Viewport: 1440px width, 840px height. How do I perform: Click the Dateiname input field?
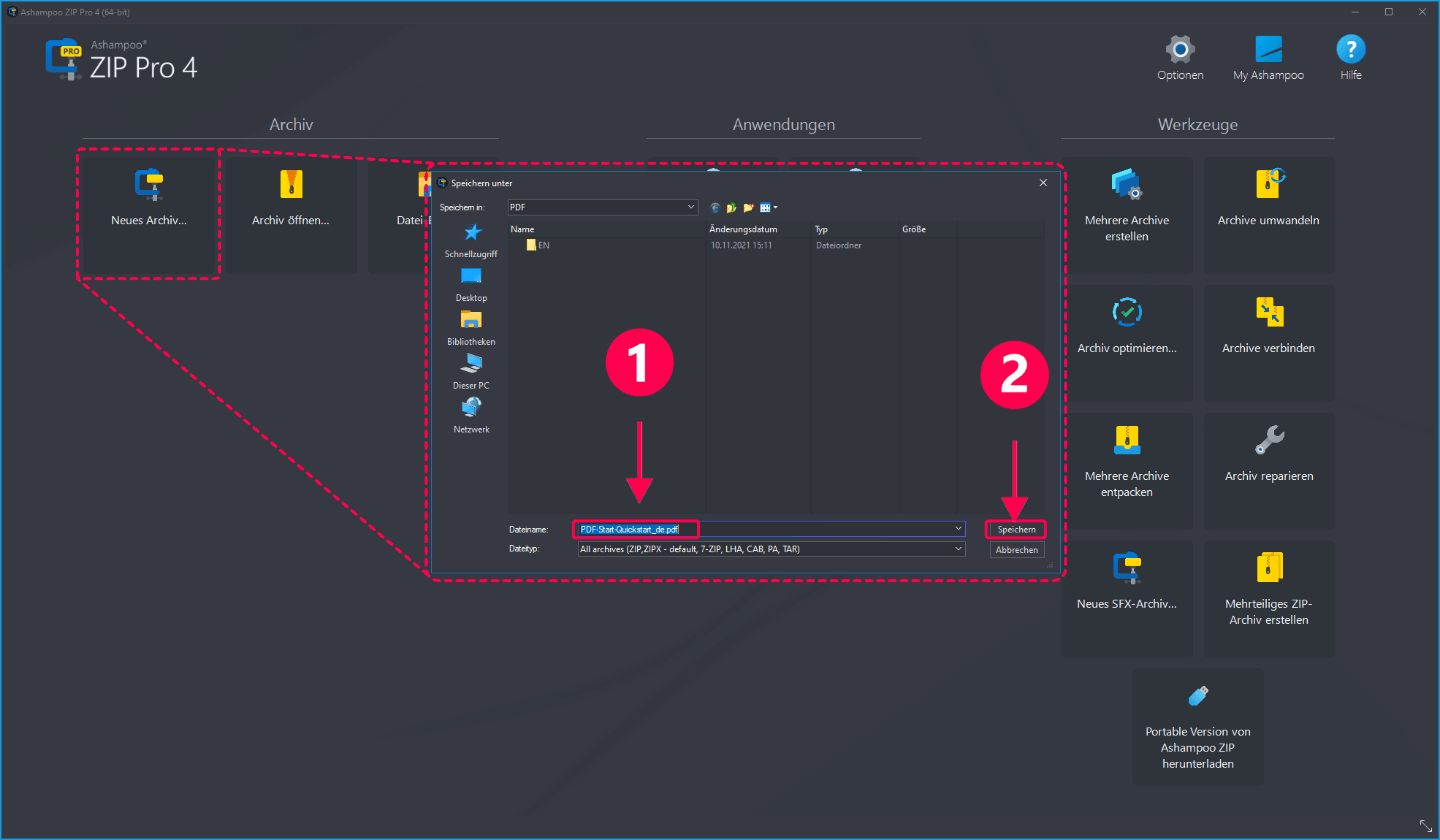click(771, 528)
